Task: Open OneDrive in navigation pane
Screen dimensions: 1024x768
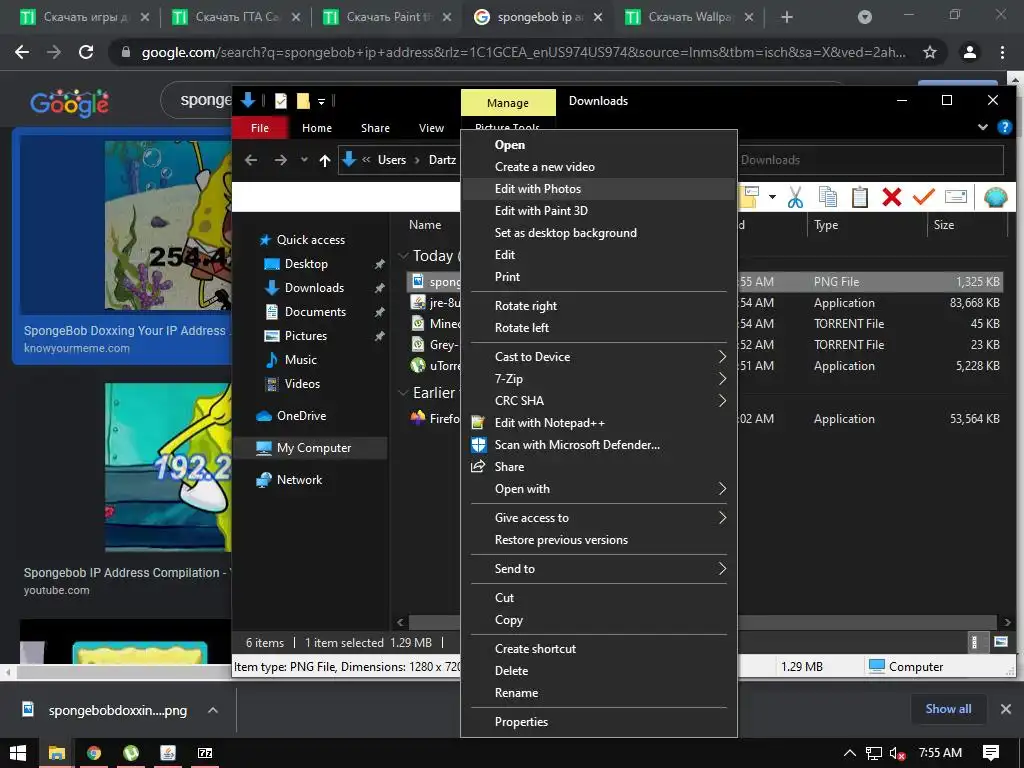Action: click(x=301, y=416)
